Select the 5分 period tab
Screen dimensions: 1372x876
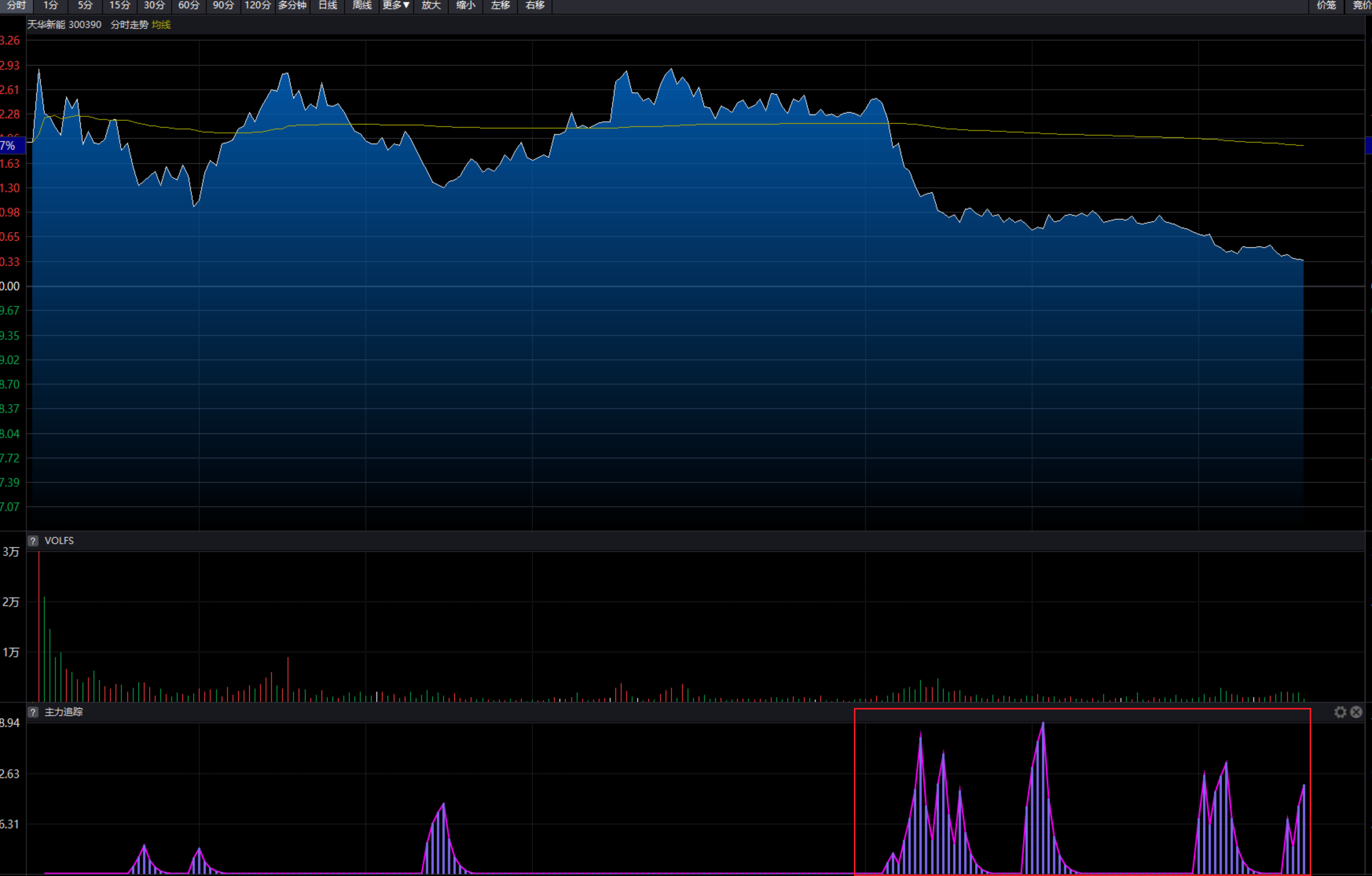85,6
